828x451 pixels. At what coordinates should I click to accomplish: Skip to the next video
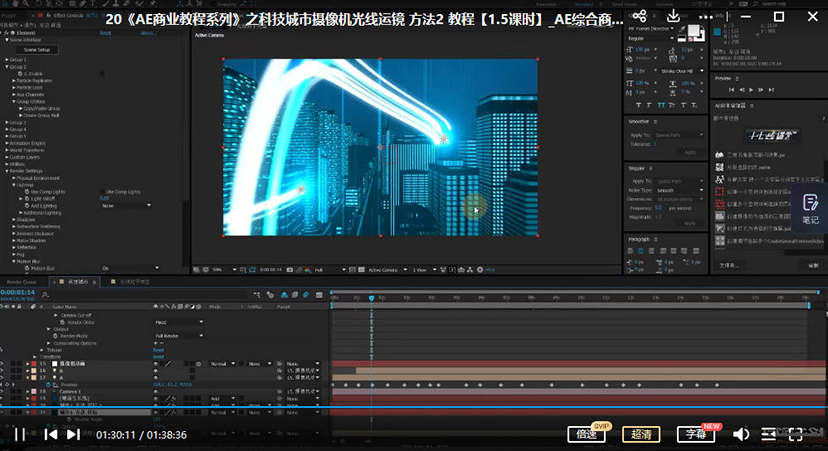coord(73,434)
